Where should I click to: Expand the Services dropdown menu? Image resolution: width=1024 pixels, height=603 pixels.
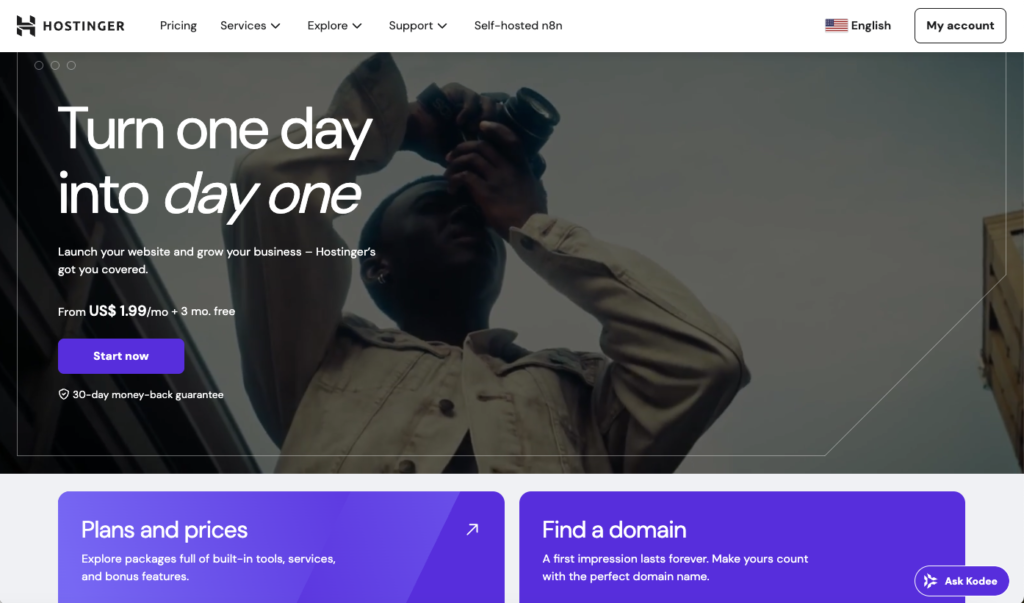click(x=250, y=25)
